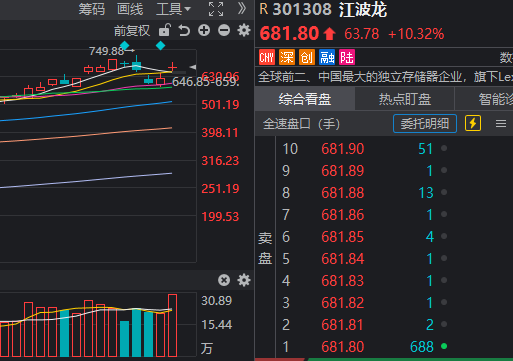Toggle fullscreen chart view icon
The width and height of the screenshot is (513, 361).
(216, 9)
